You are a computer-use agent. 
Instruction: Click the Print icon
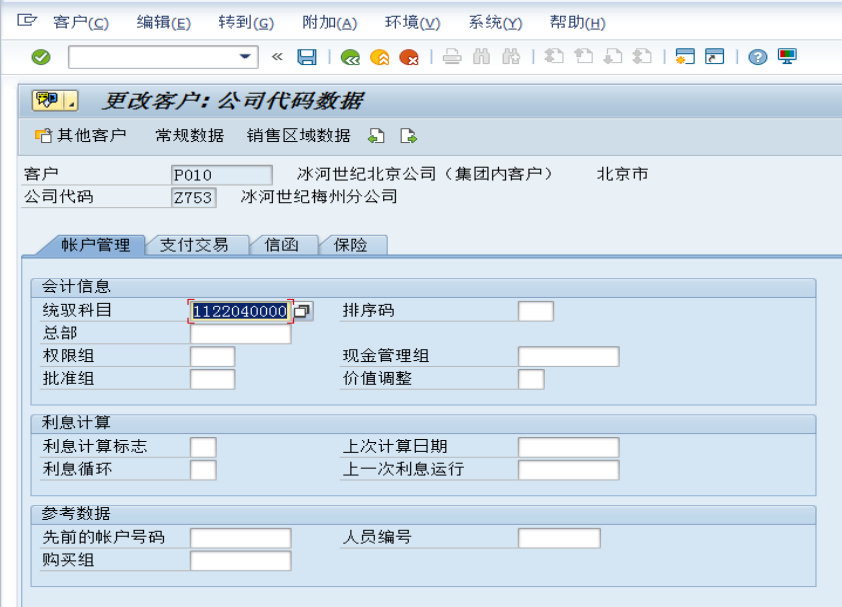coord(452,56)
